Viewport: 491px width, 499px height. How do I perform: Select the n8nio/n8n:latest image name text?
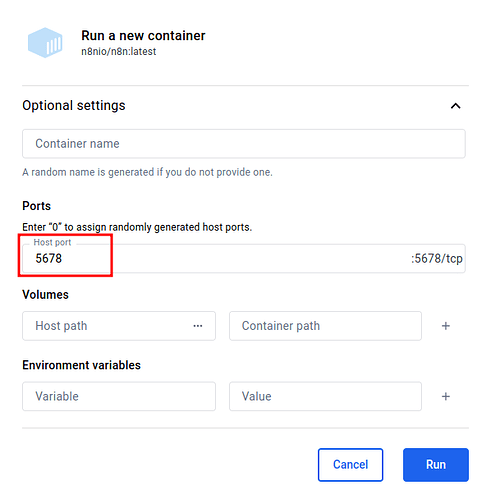coord(119,52)
